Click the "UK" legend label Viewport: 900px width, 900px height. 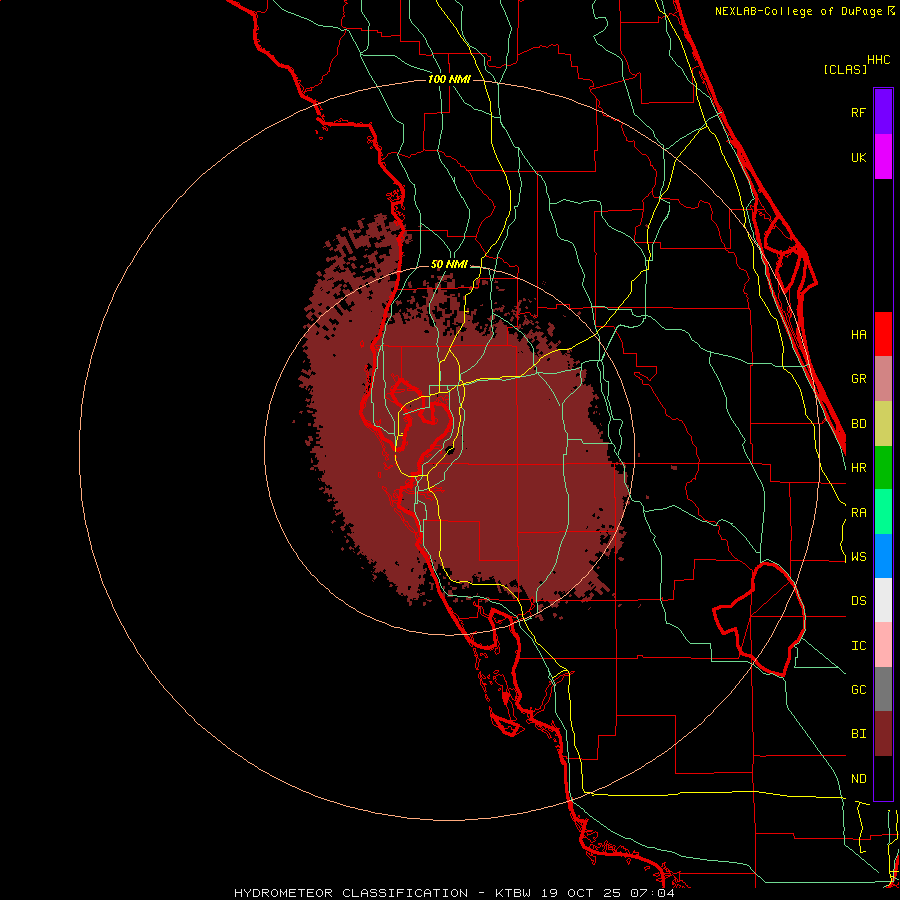point(858,157)
